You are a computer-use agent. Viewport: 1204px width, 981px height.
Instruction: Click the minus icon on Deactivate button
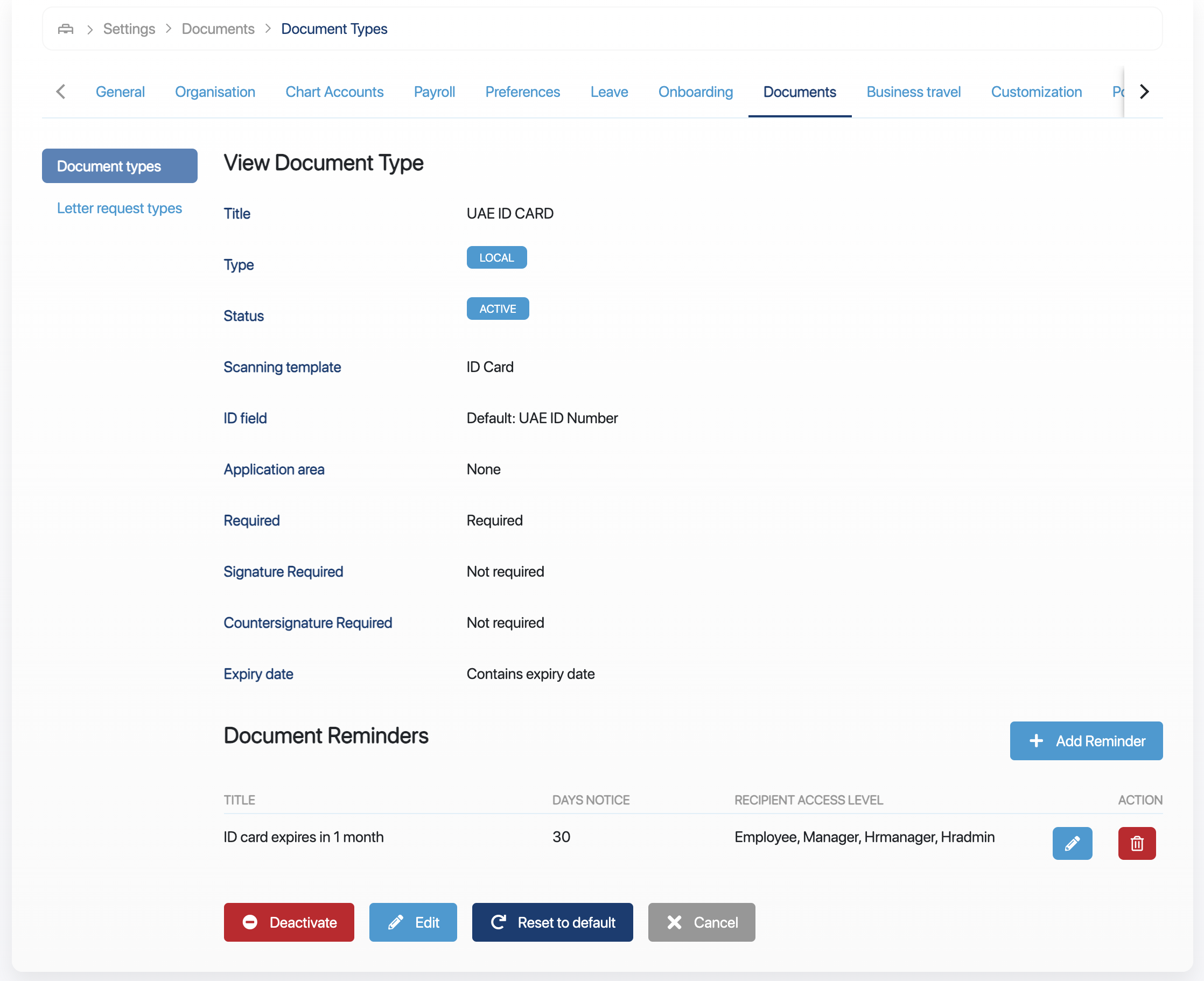pos(250,922)
